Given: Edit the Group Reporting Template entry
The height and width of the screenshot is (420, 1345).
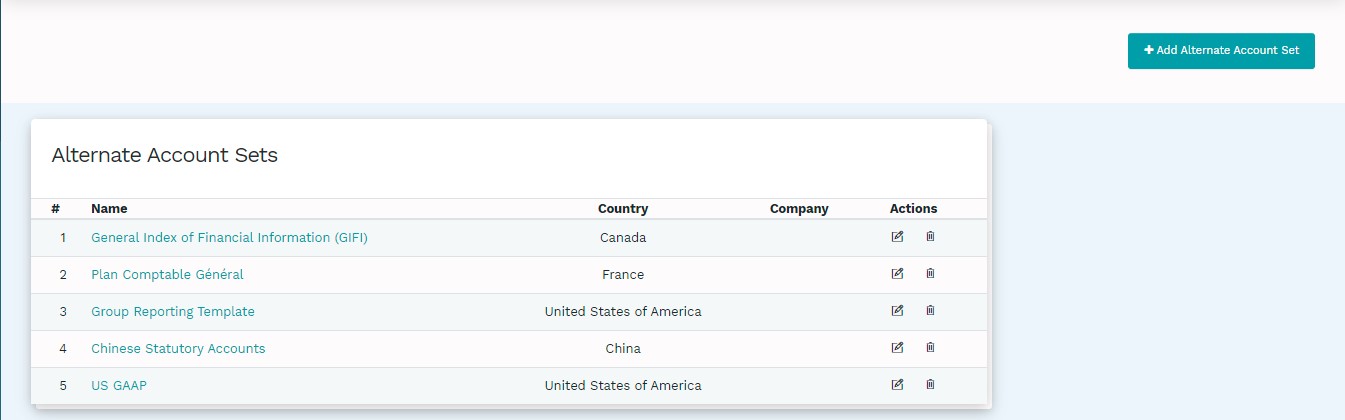Looking at the screenshot, I should tap(897, 311).
